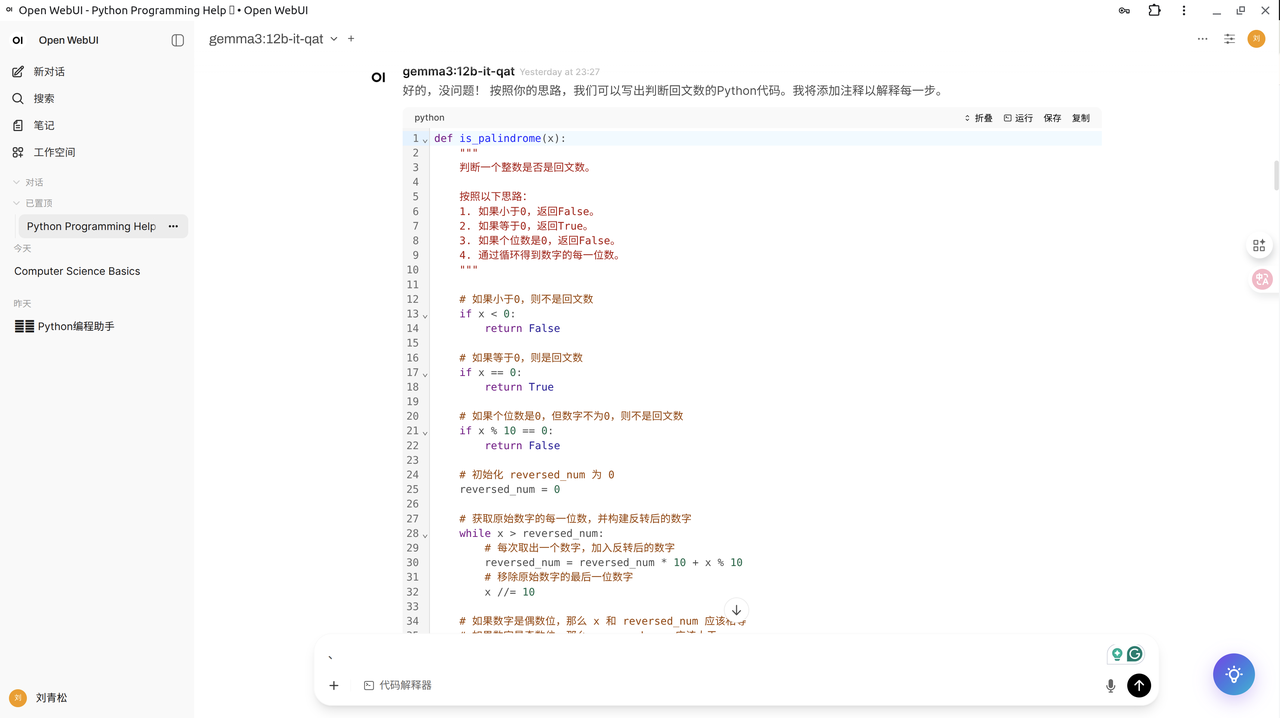Open the browser three-dot menu
The image size is (1280, 718).
[1184, 11]
